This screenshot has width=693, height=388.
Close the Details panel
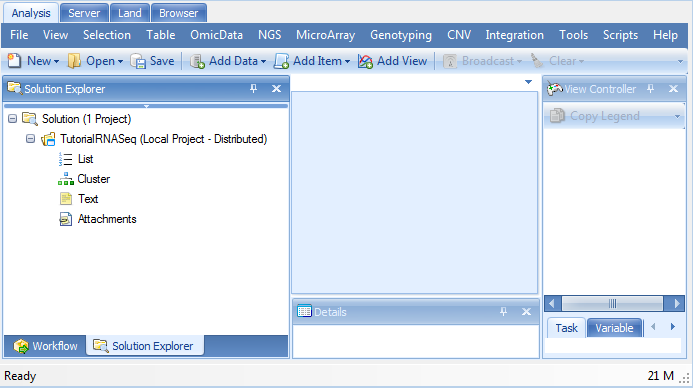[x=526, y=312]
